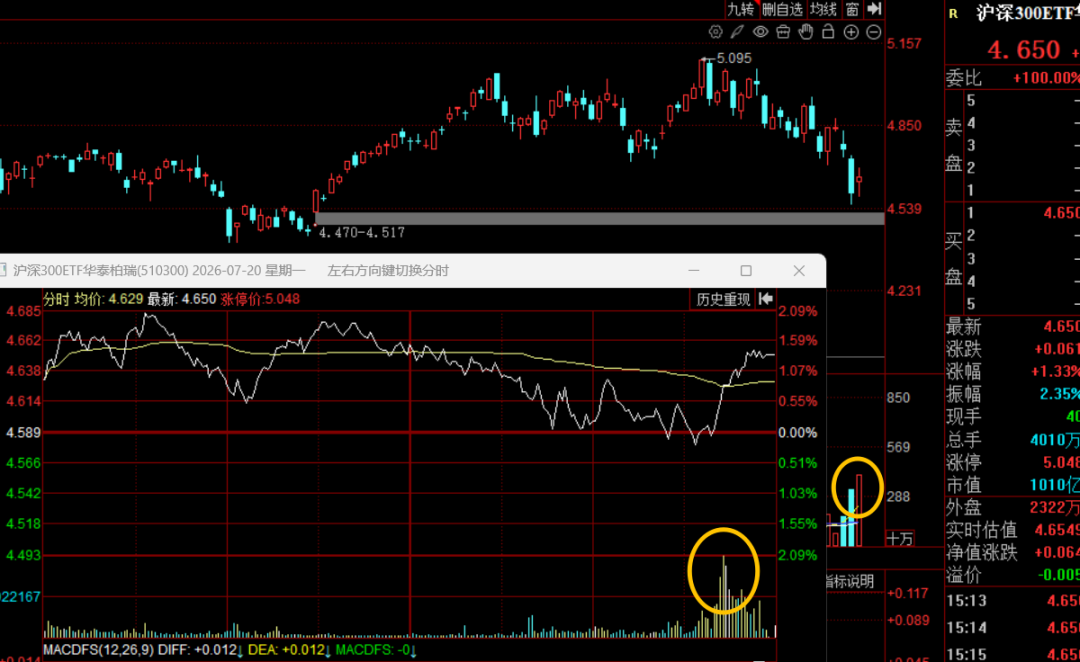Click the 九转 indicator tab
Viewport: 1080px width, 662px height.
(x=740, y=9)
